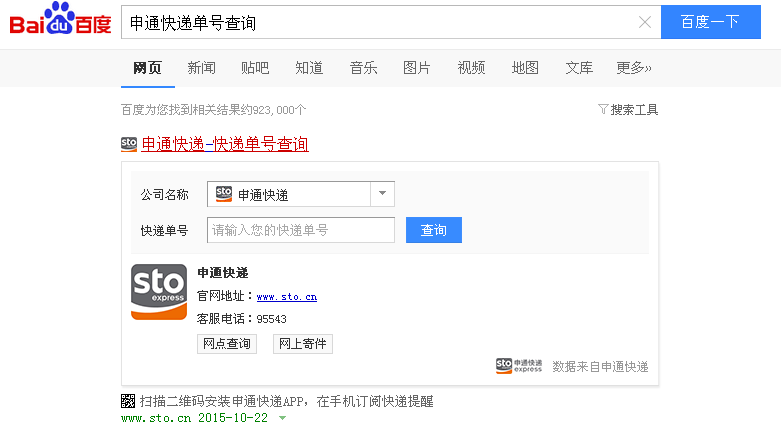Expand the green arrow after 2015-10-22

tap(282, 418)
